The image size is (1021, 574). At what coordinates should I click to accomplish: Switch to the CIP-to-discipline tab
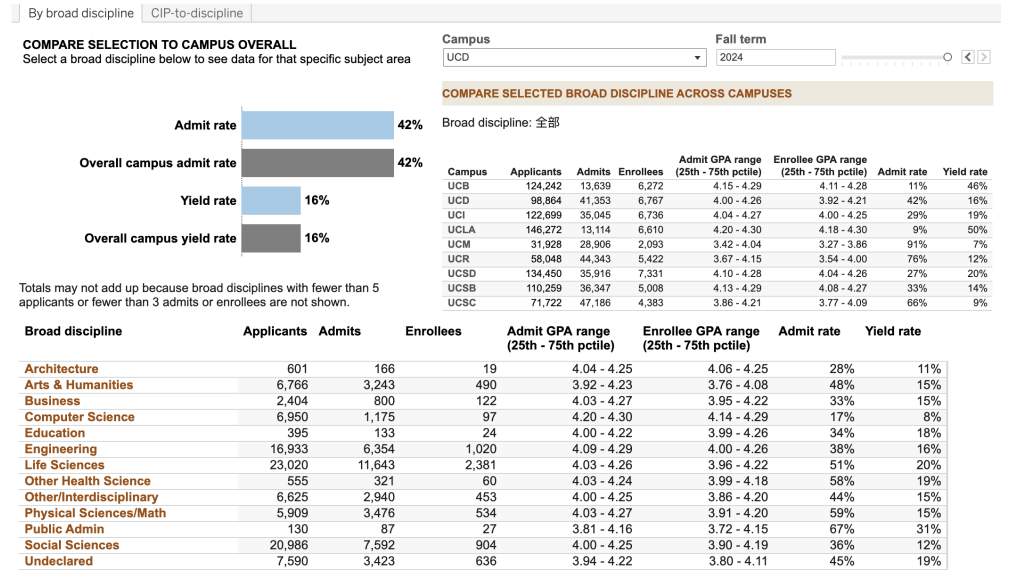point(196,13)
